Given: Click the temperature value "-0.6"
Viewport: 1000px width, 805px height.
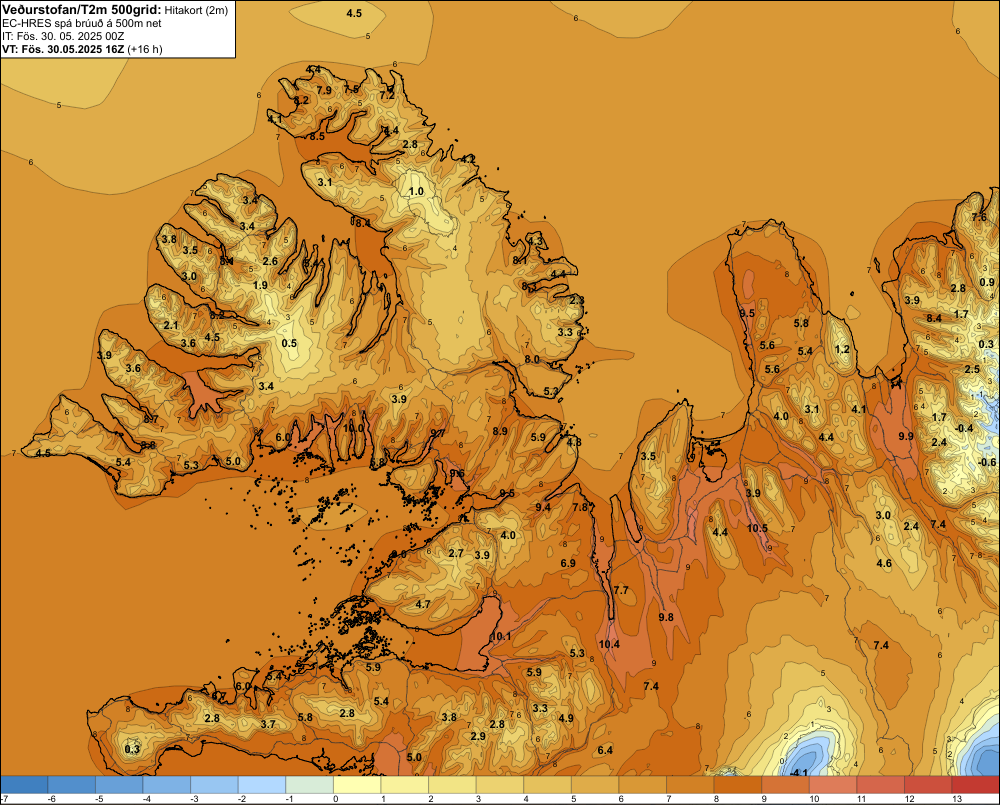Looking at the screenshot, I should tap(987, 462).
